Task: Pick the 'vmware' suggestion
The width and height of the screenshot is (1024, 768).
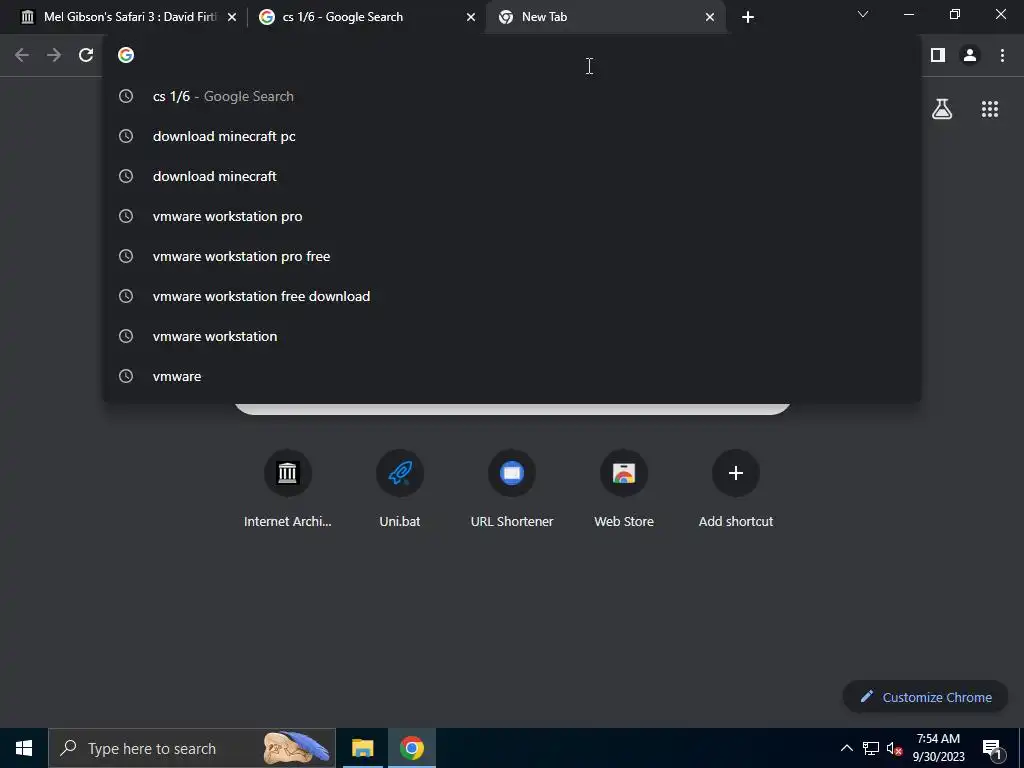Action: [512, 376]
